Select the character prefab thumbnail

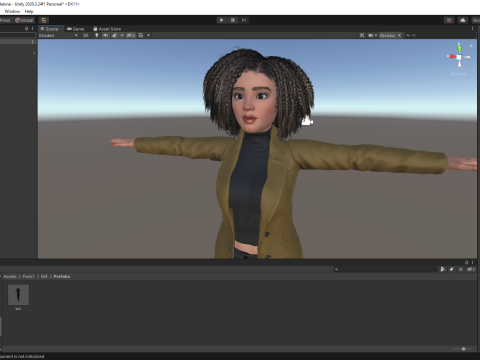18,295
